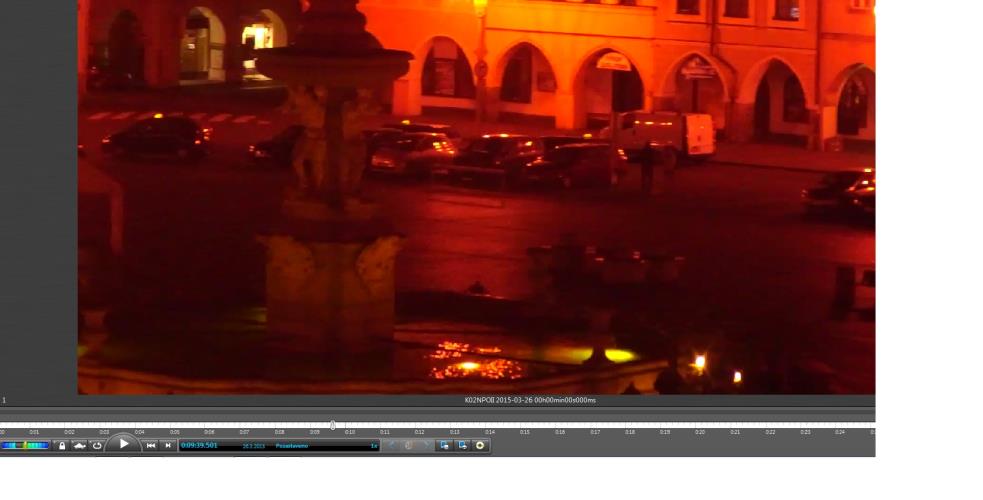Start video playback with the Play button
The image size is (983, 500).
tap(124, 444)
